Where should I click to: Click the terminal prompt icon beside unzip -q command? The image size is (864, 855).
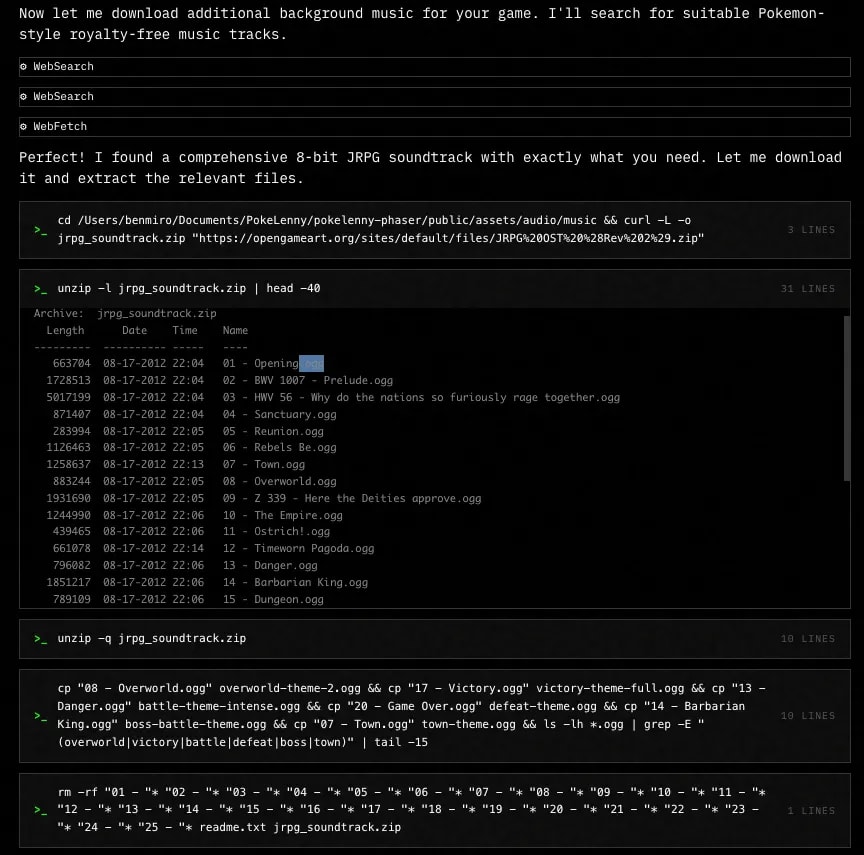[x=40, y=638]
